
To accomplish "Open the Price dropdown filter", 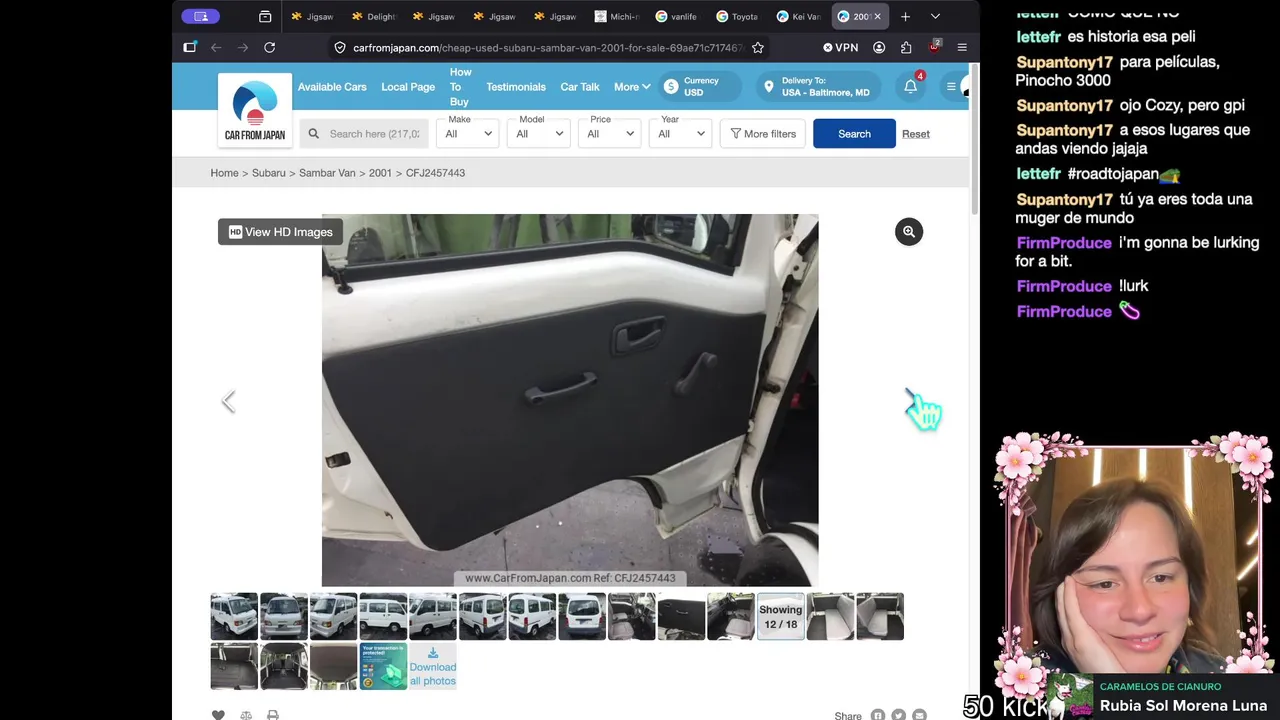I will 610,133.
